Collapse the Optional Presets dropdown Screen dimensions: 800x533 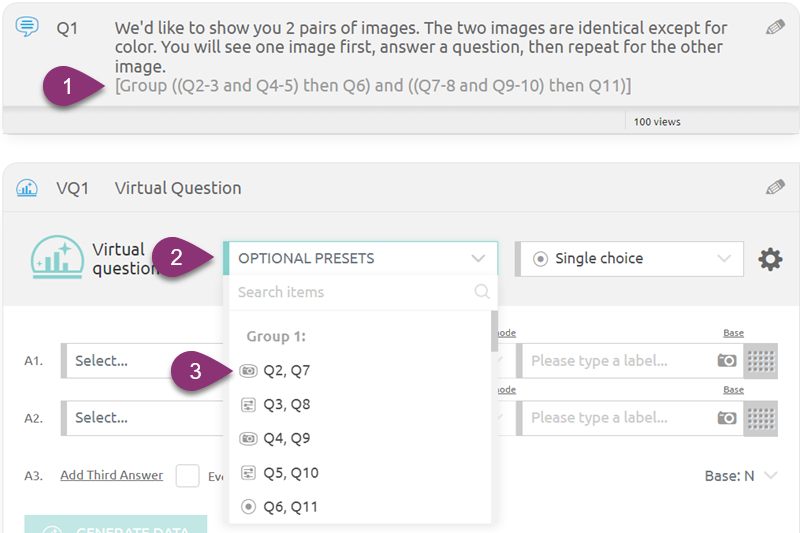360,258
